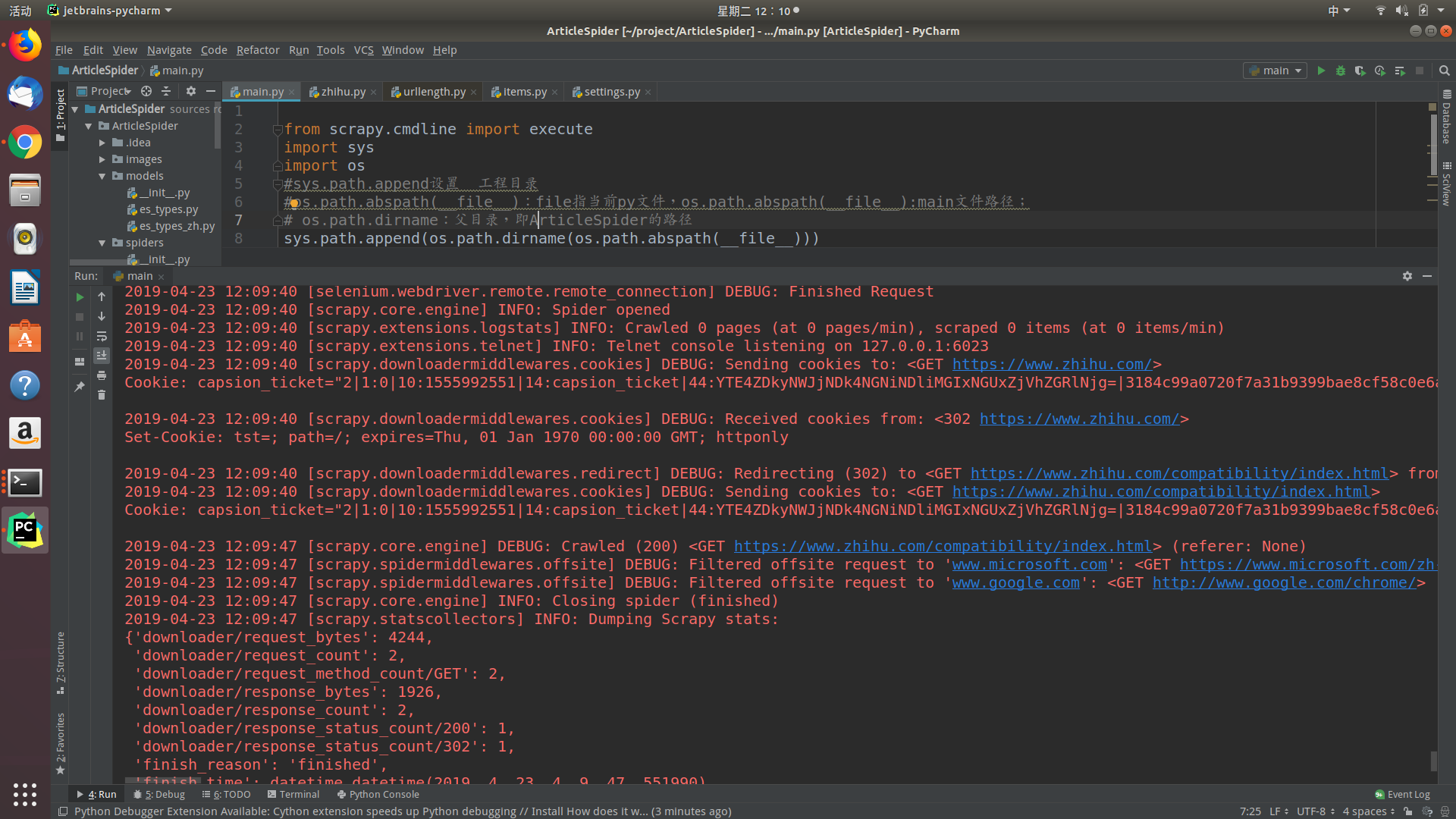Open Run panel settings gear
The height and width of the screenshot is (819, 1456).
[x=1407, y=276]
